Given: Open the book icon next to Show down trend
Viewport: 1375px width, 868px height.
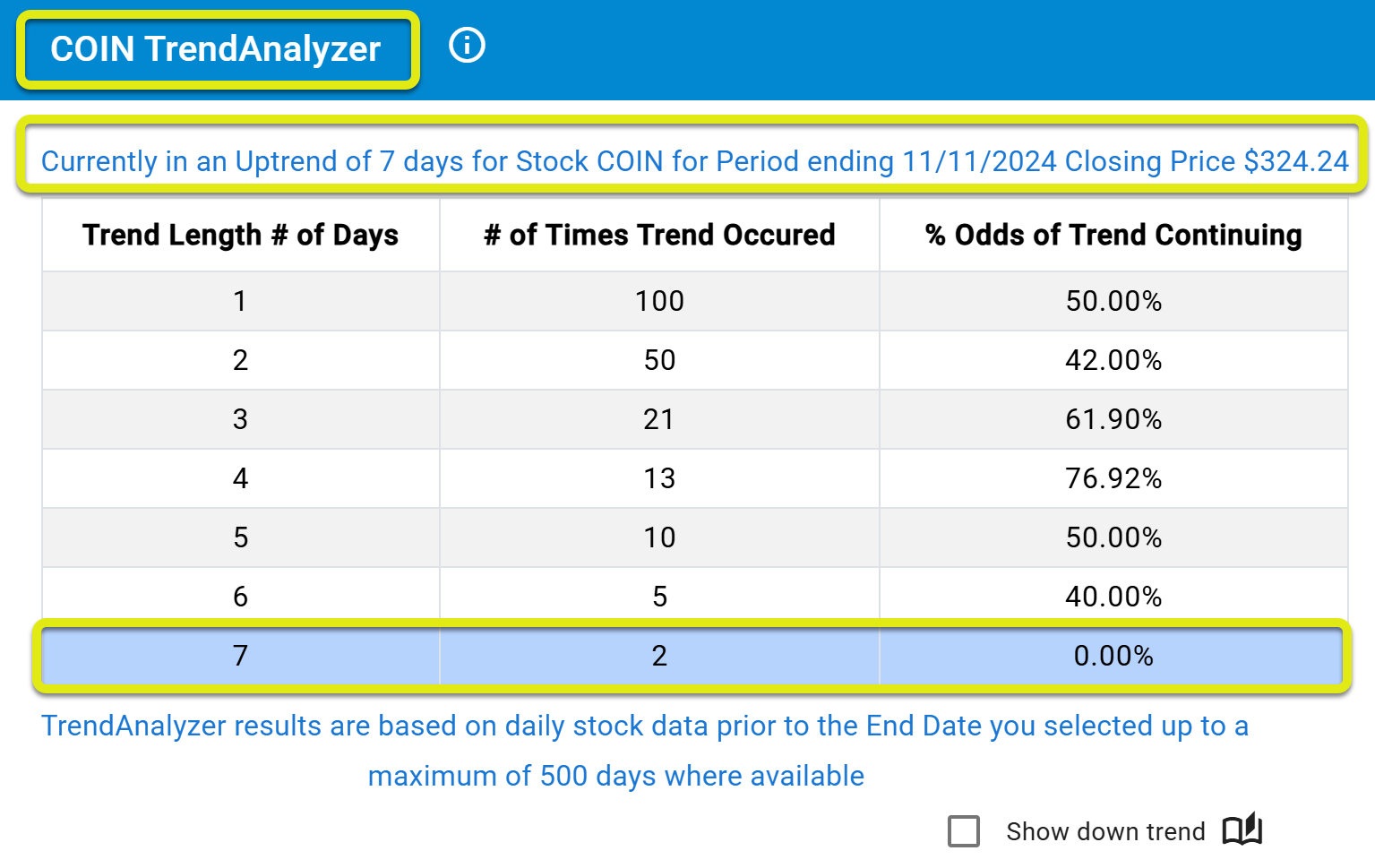Looking at the screenshot, I should click(1242, 830).
